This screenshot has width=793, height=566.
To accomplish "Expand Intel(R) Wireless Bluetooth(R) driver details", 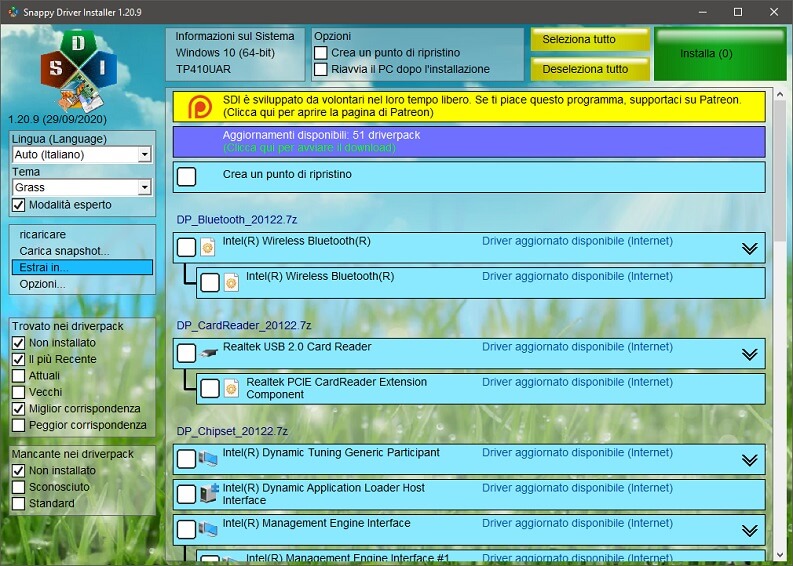I will click(750, 248).
